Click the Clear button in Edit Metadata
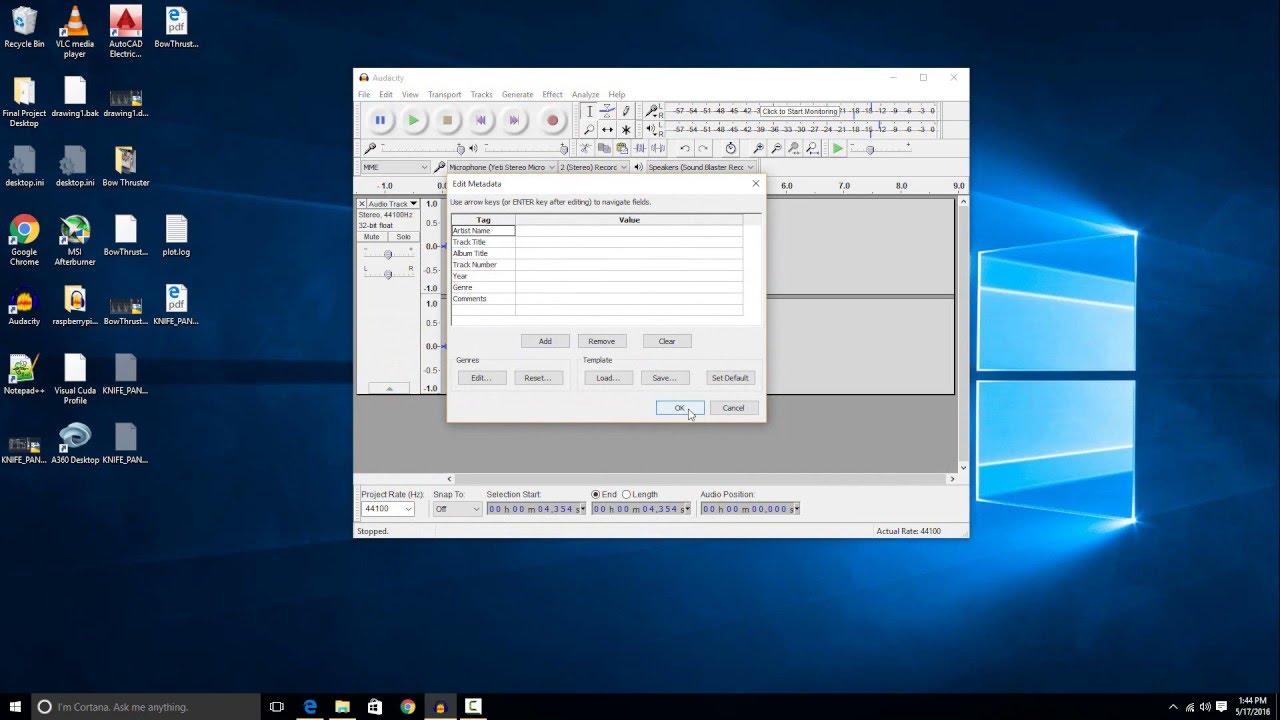Viewport: 1280px width, 720px height. (x=667, y=341)
